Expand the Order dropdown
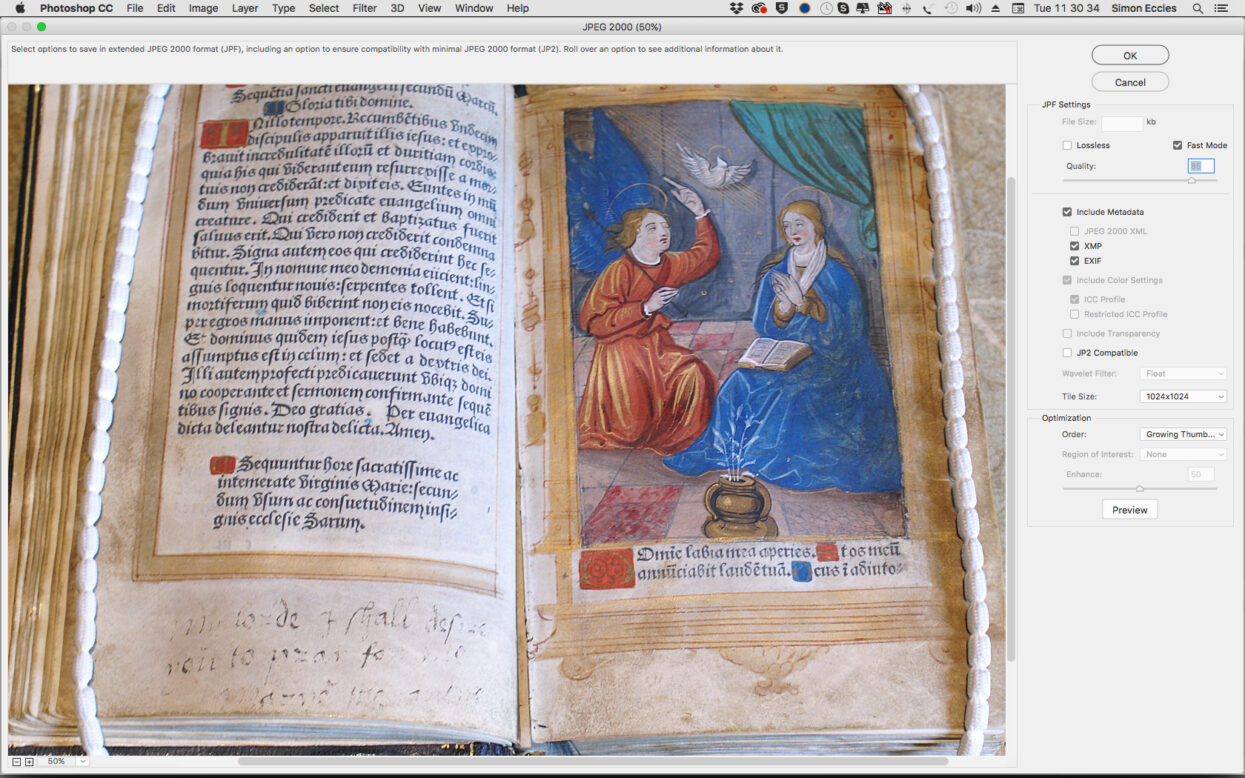This screenshot has width=1245, height=778. click(1183, 435)
